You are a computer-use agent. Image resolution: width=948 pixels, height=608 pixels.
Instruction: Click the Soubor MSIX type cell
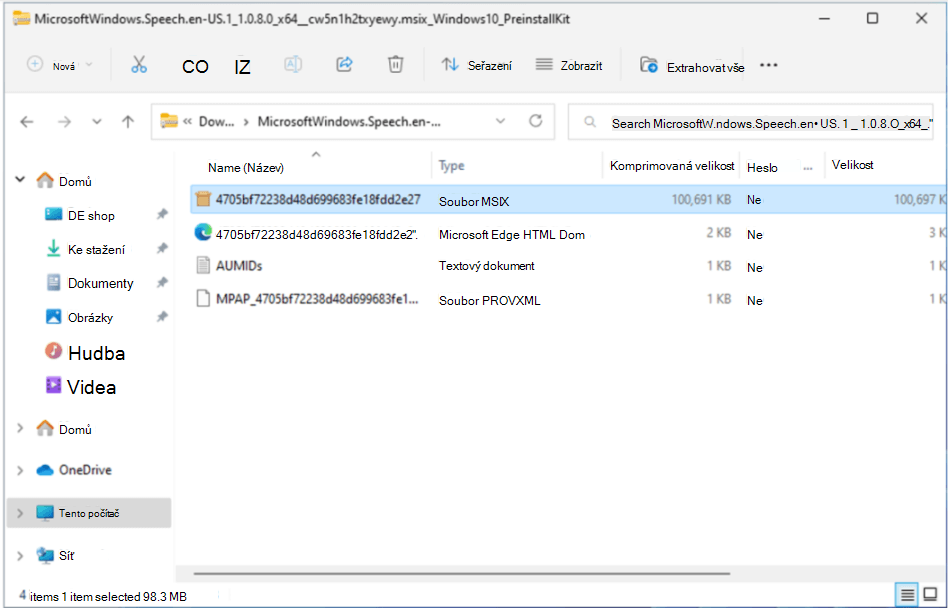tap(474, 201)
